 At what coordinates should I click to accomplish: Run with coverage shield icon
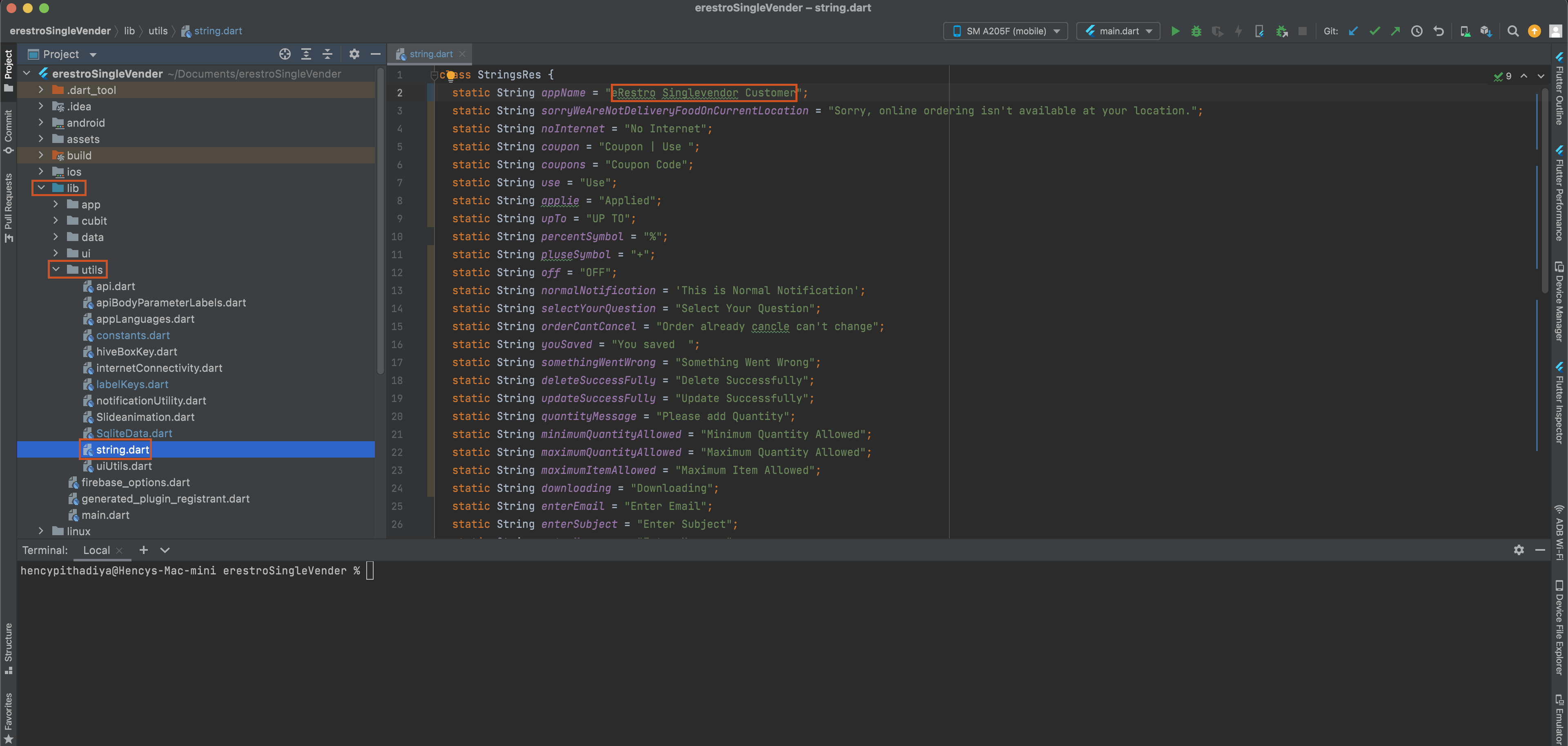coord(1217,31)
